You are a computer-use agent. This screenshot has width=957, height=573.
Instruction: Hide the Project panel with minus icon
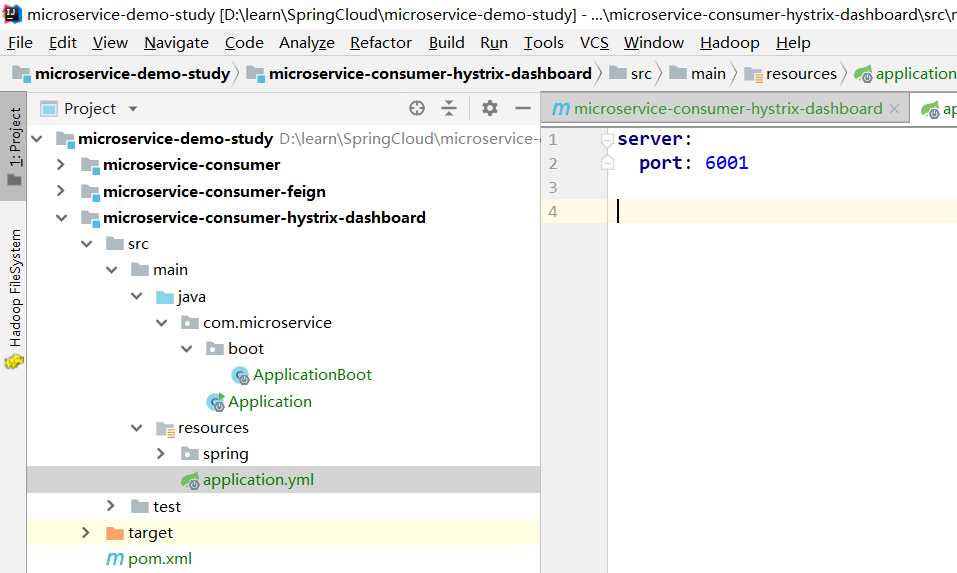522,109
